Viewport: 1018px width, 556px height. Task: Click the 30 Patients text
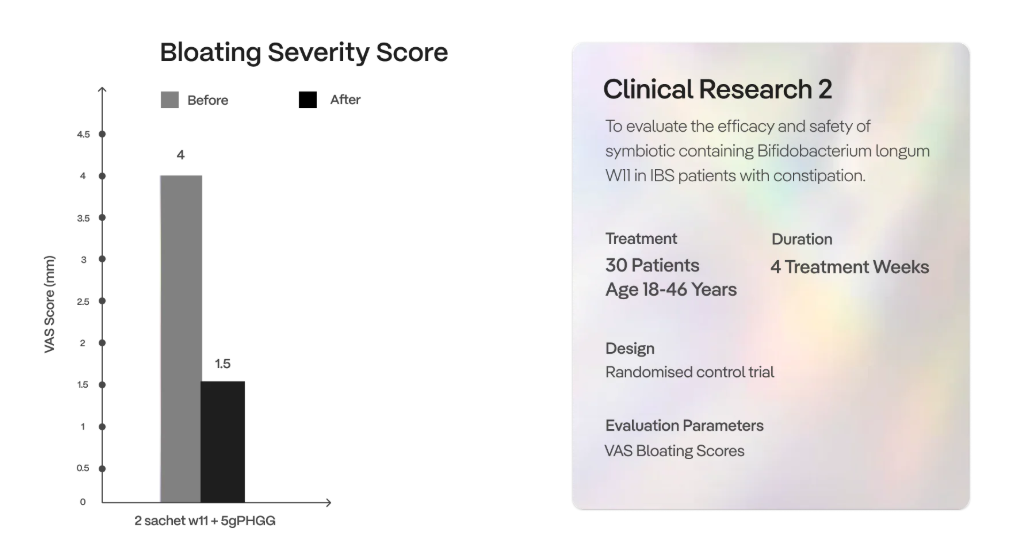(x=652, y=266)
